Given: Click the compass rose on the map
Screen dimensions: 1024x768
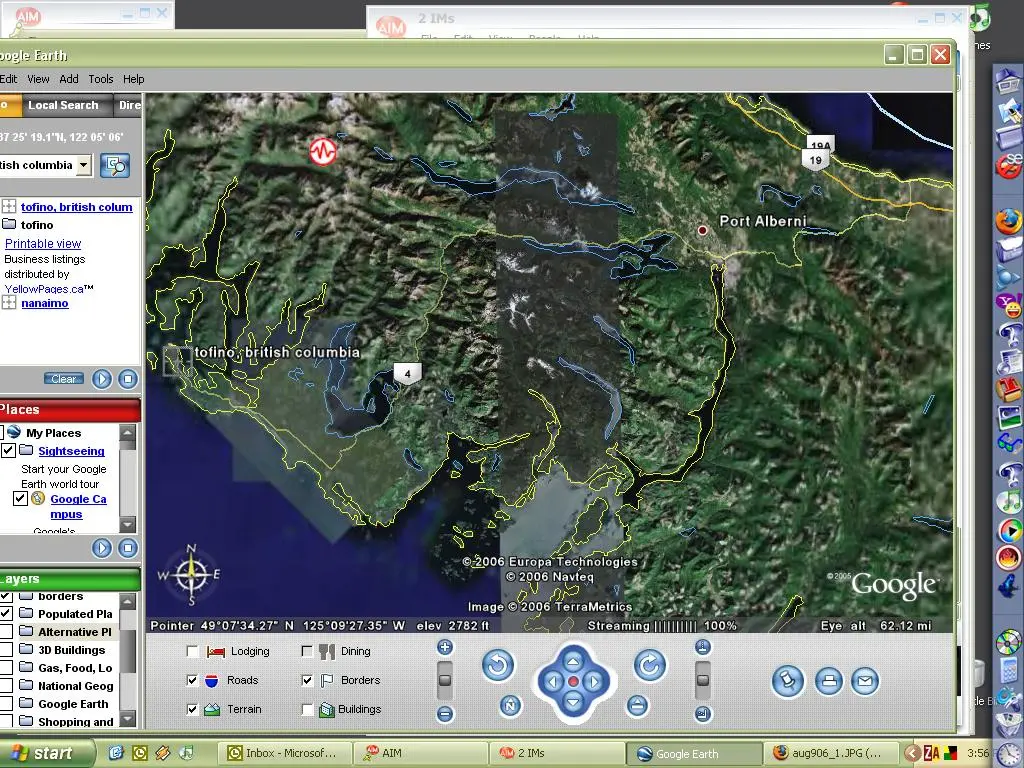Looking at the screenshot, I should pos(190,575).
